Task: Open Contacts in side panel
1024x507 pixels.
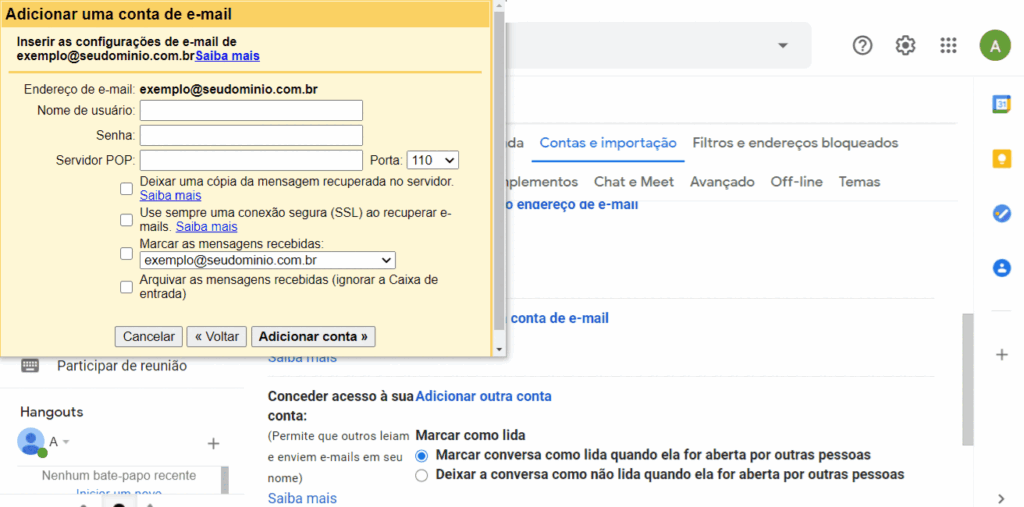Action: (x=1001, y=268)
